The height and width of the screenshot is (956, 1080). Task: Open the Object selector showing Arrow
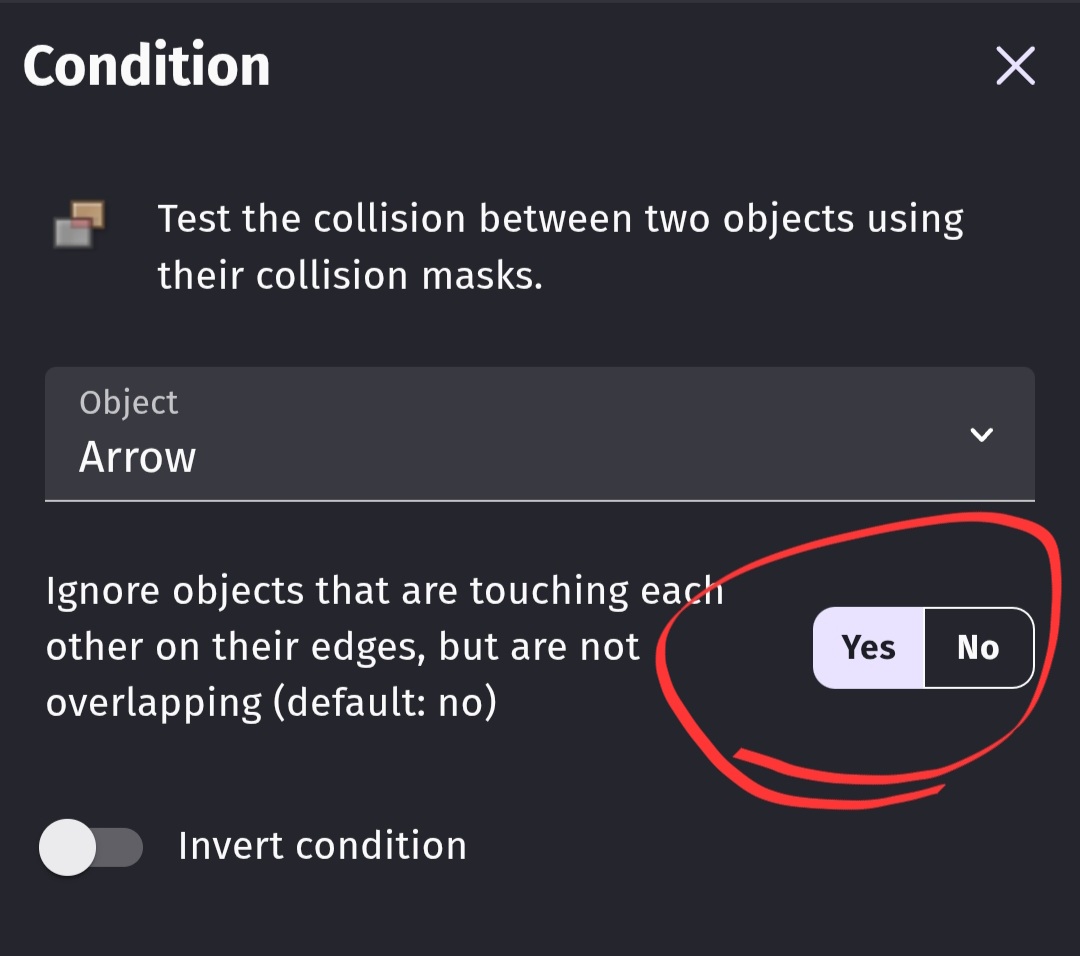(x=539, y=434)
